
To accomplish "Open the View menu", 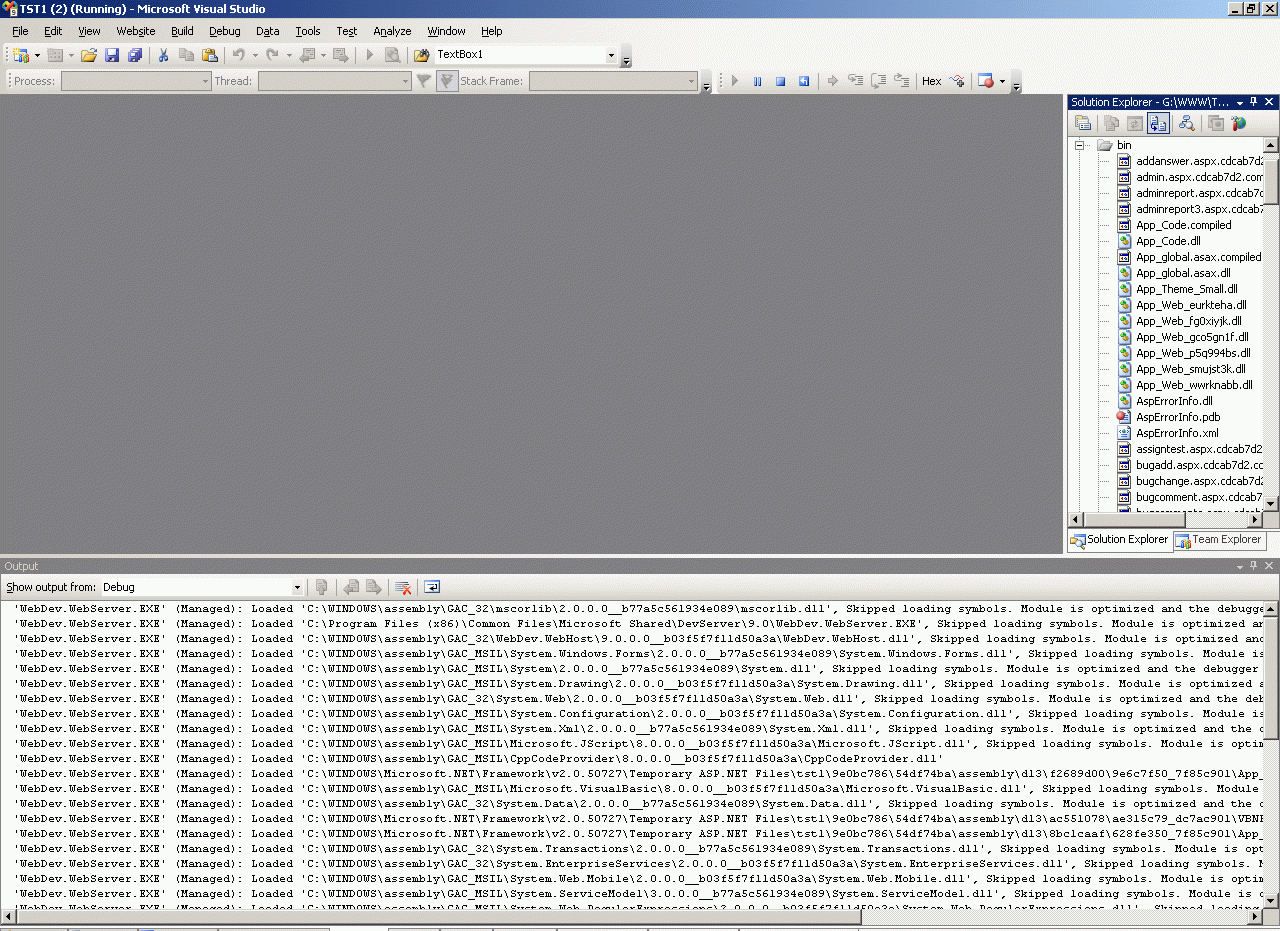I will coord(89,31).
